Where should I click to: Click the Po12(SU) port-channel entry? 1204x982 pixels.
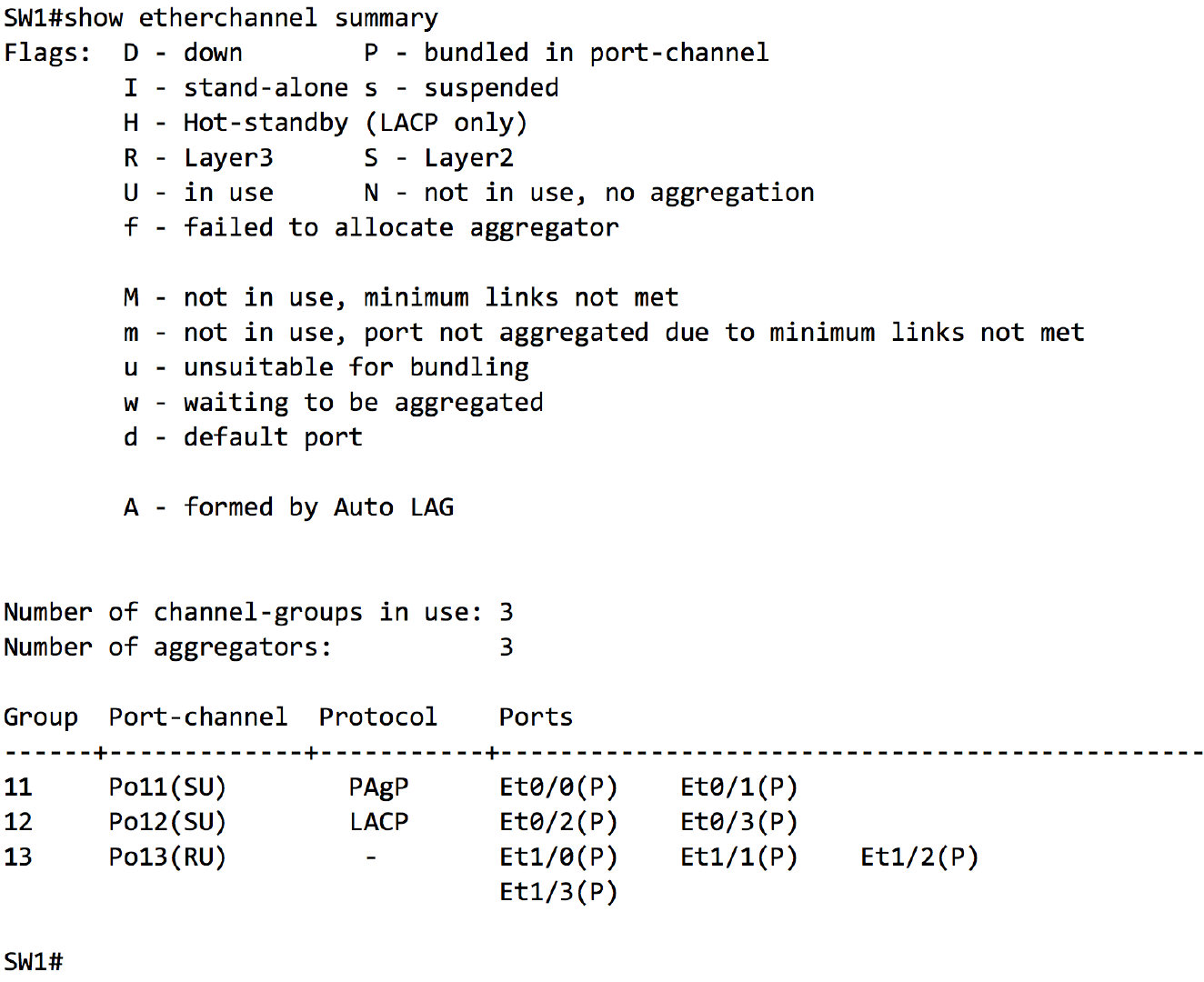coord(167,822)
